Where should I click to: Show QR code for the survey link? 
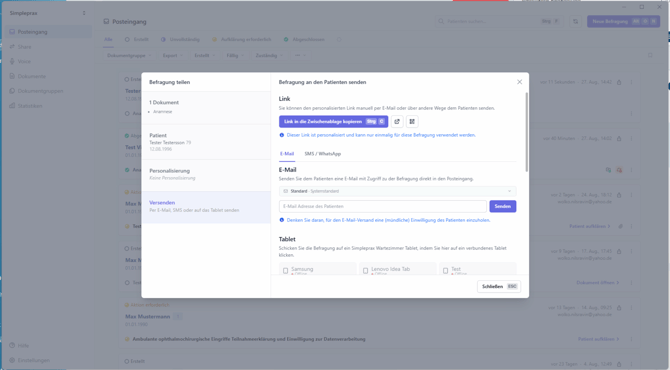point(412,121)
